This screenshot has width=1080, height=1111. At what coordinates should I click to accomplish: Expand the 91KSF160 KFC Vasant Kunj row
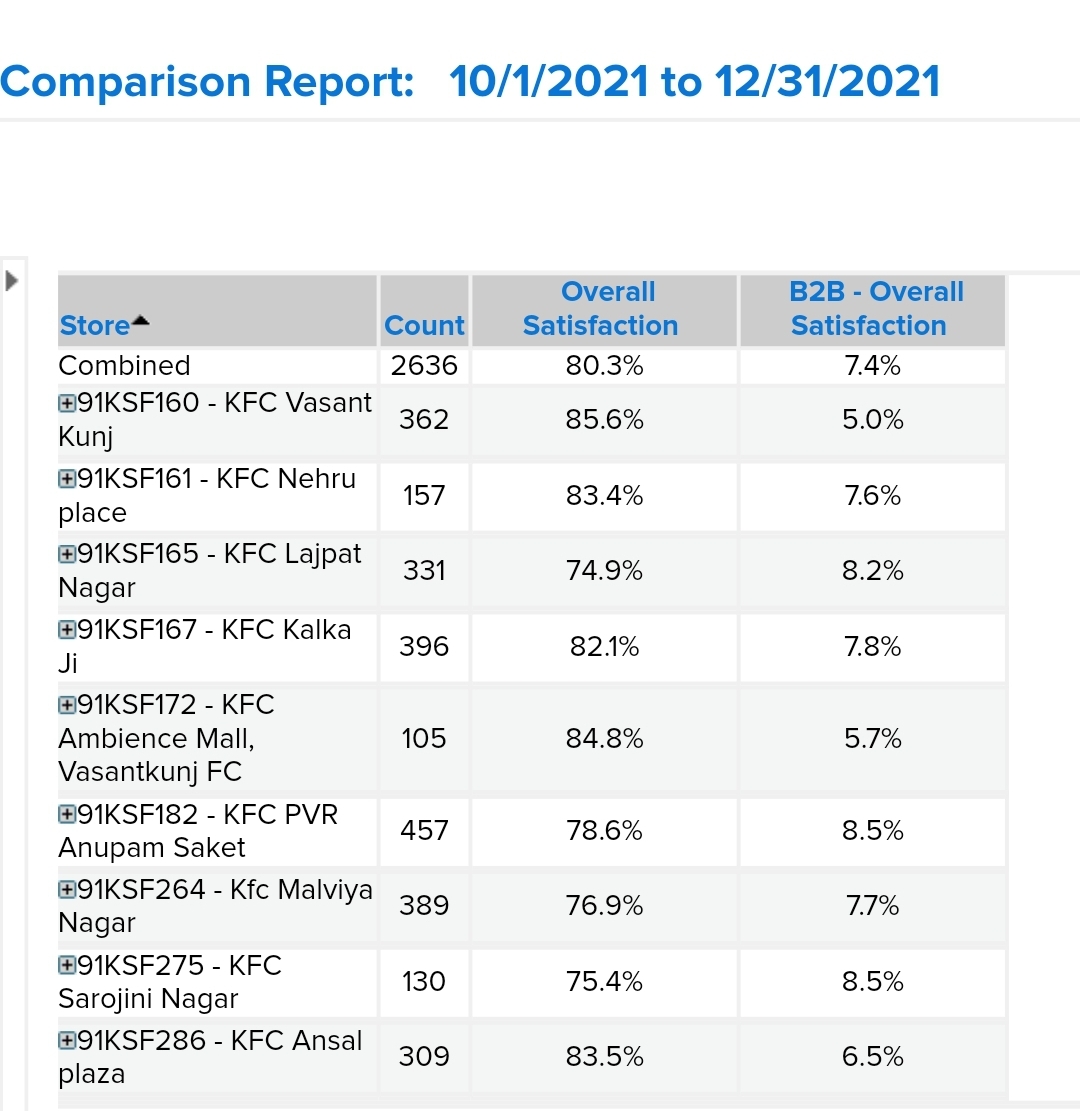tap(67, 404)
